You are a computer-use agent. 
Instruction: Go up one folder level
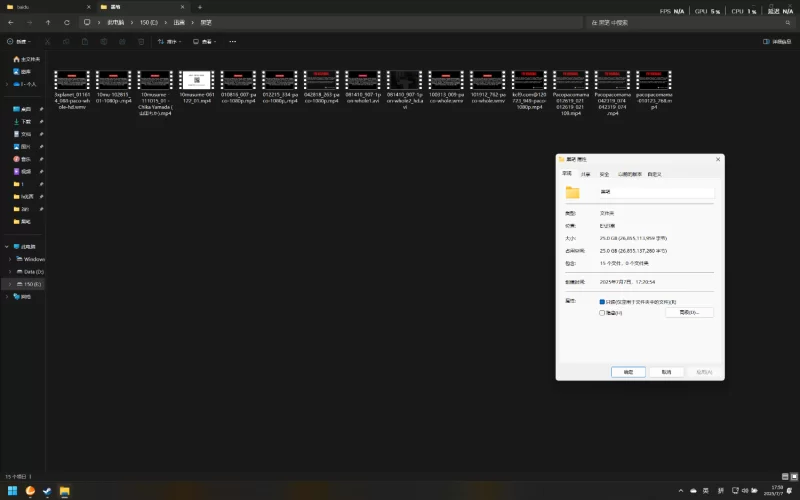click(48, 22)
